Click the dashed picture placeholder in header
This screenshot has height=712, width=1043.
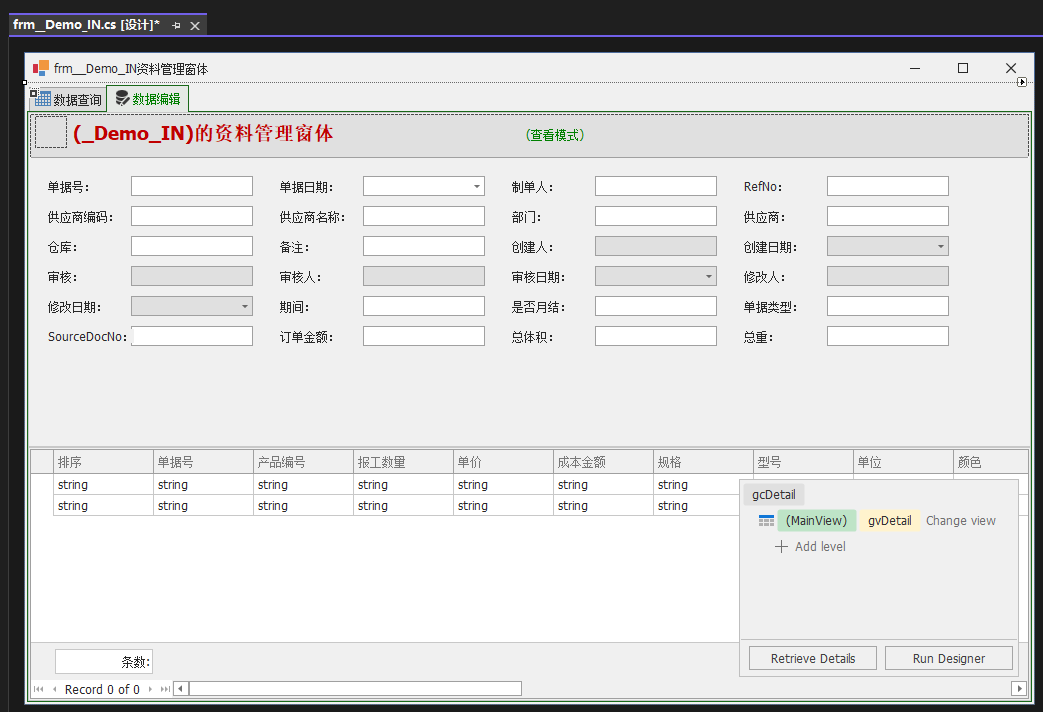point(51,132)
